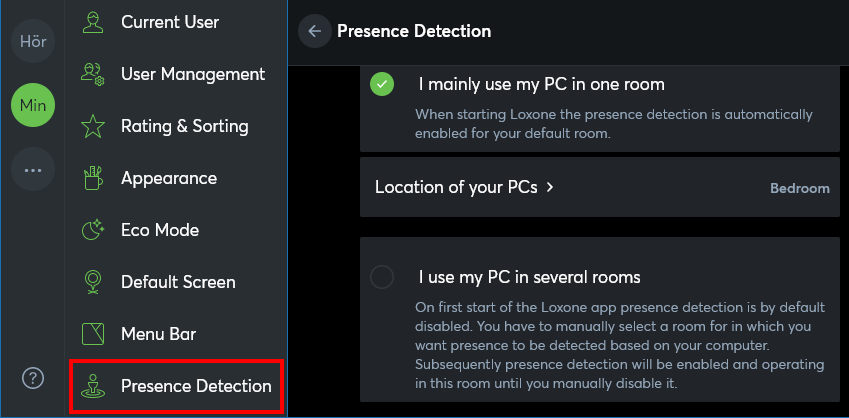Expand Location of your PCs chevron

(x=550, y=187)
